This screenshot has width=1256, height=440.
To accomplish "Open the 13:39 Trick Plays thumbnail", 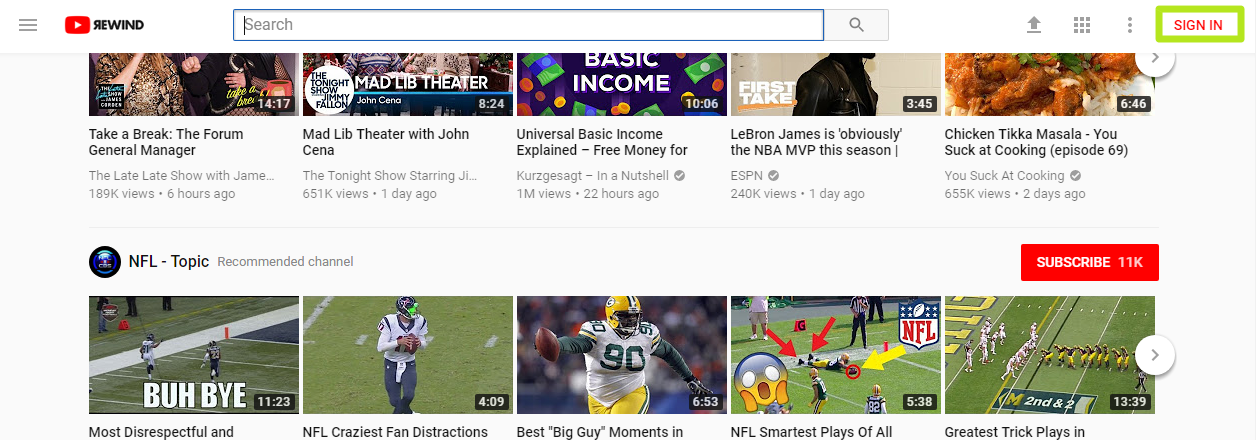I will point(1050,355).
